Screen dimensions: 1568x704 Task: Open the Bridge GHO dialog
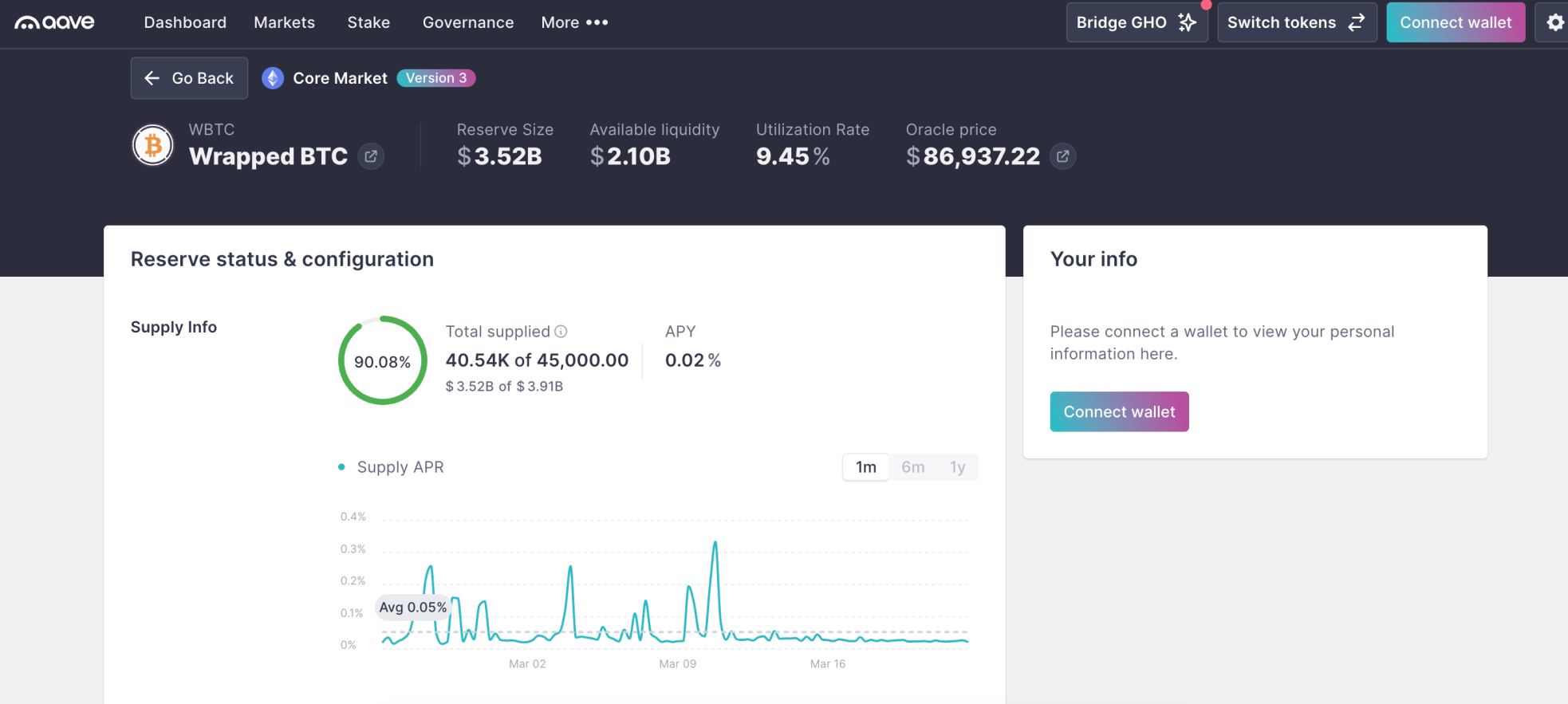[x=1136, y=22]
